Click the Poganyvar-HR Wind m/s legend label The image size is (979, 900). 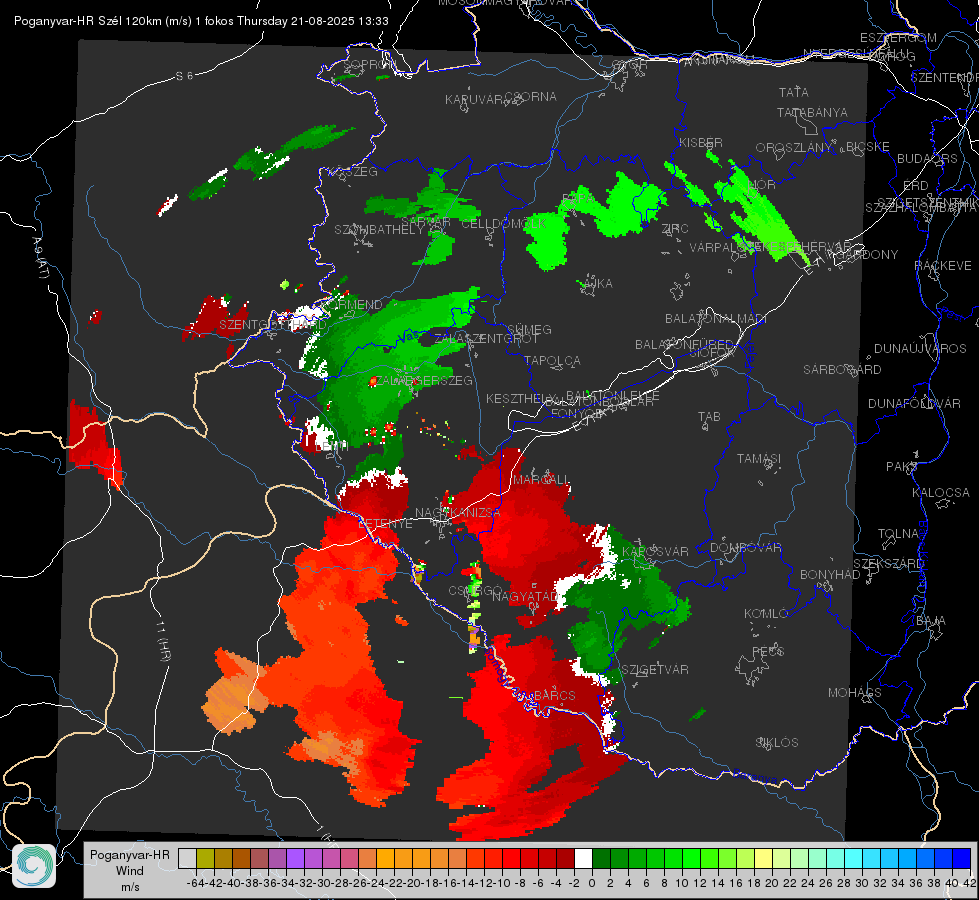[129, 871]
